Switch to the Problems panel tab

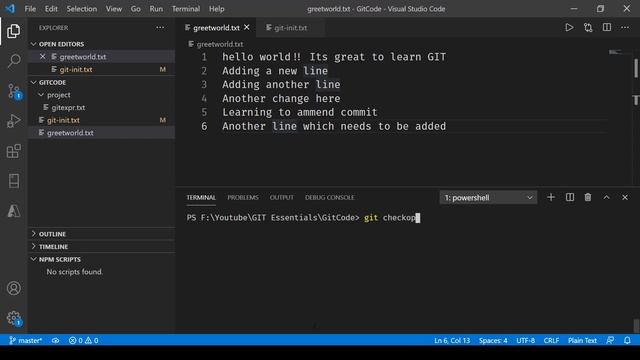pos(243,198)
